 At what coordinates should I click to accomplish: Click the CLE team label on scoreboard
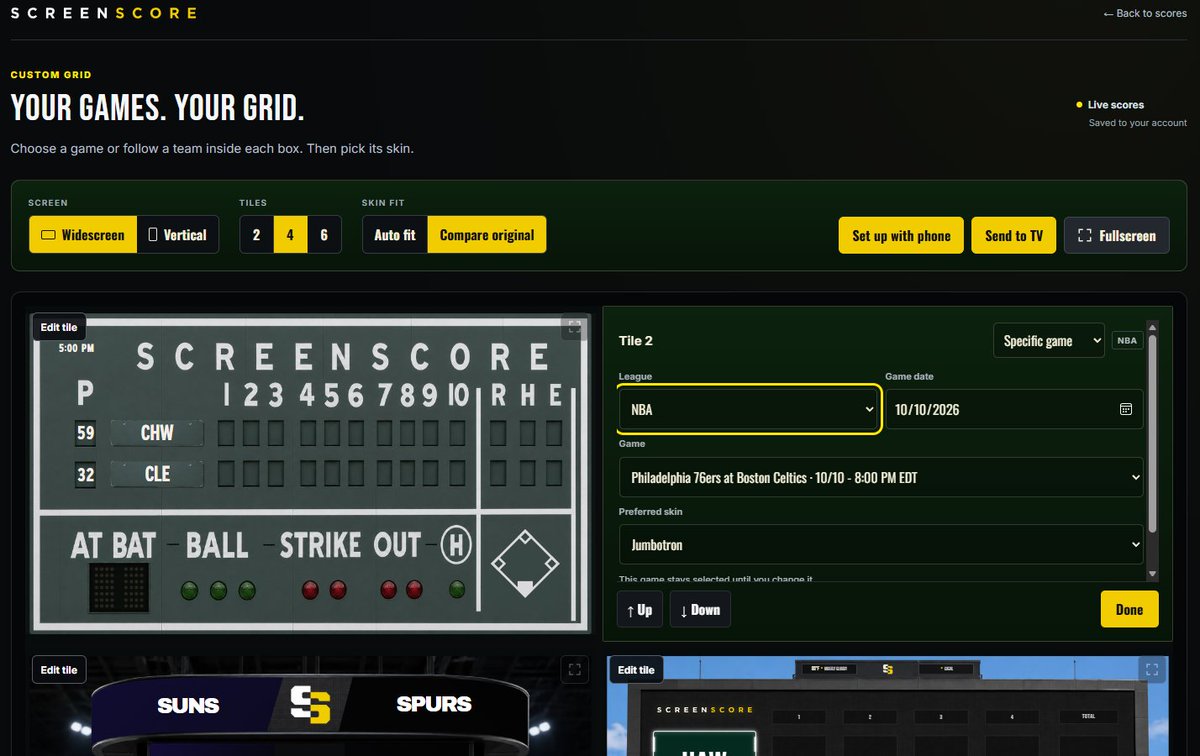(x=157, y=474)
